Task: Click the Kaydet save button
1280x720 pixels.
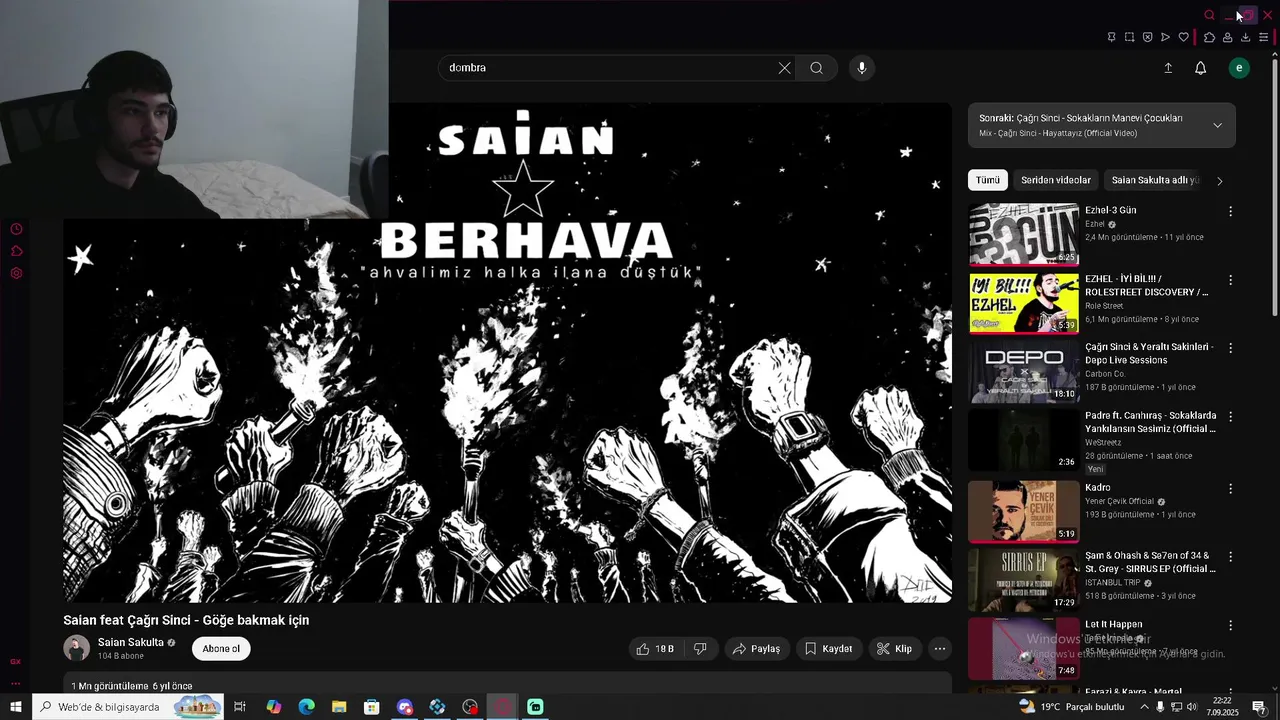Action: click(829, 649)
